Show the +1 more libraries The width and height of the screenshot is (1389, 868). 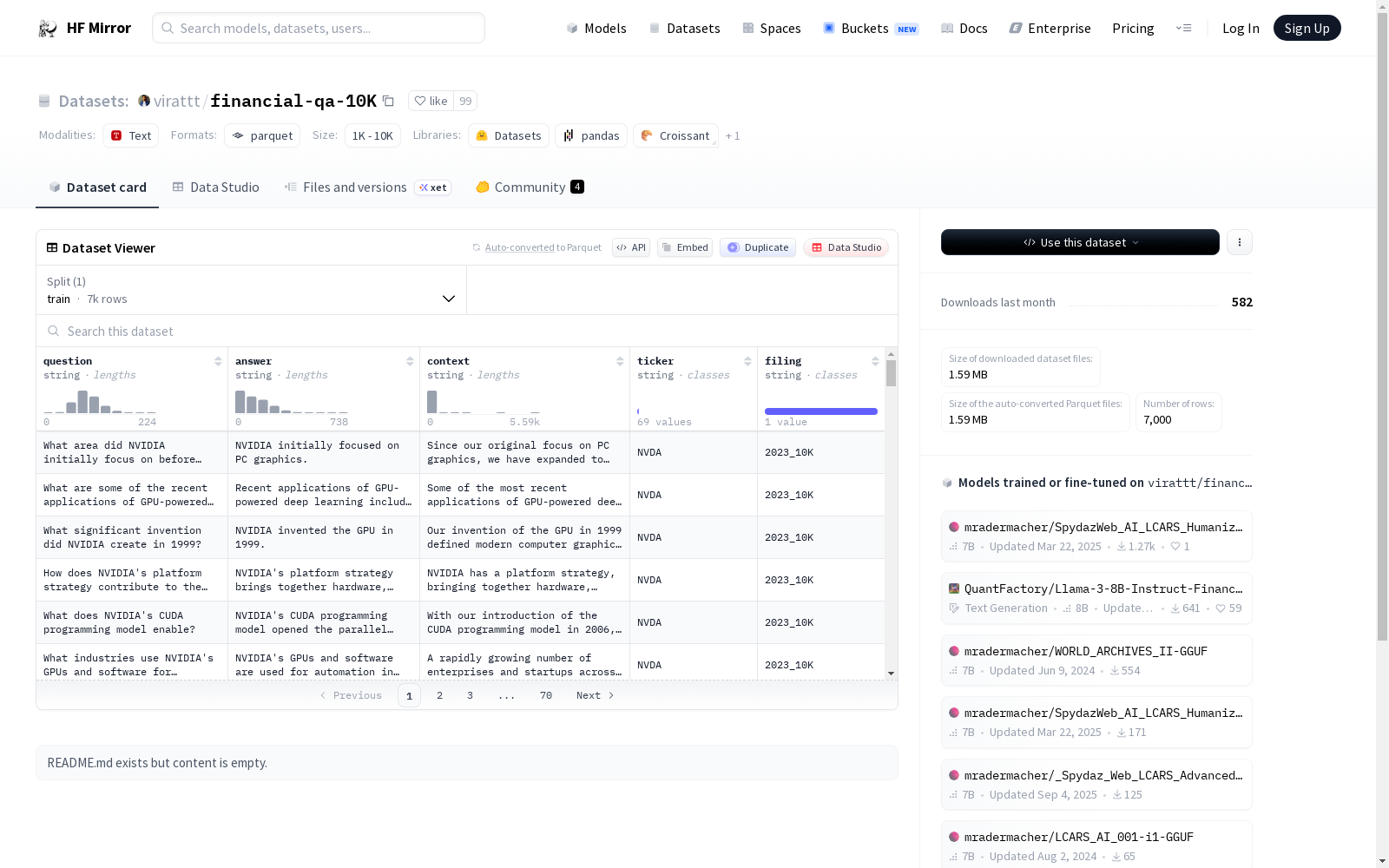tap(733, 136)
